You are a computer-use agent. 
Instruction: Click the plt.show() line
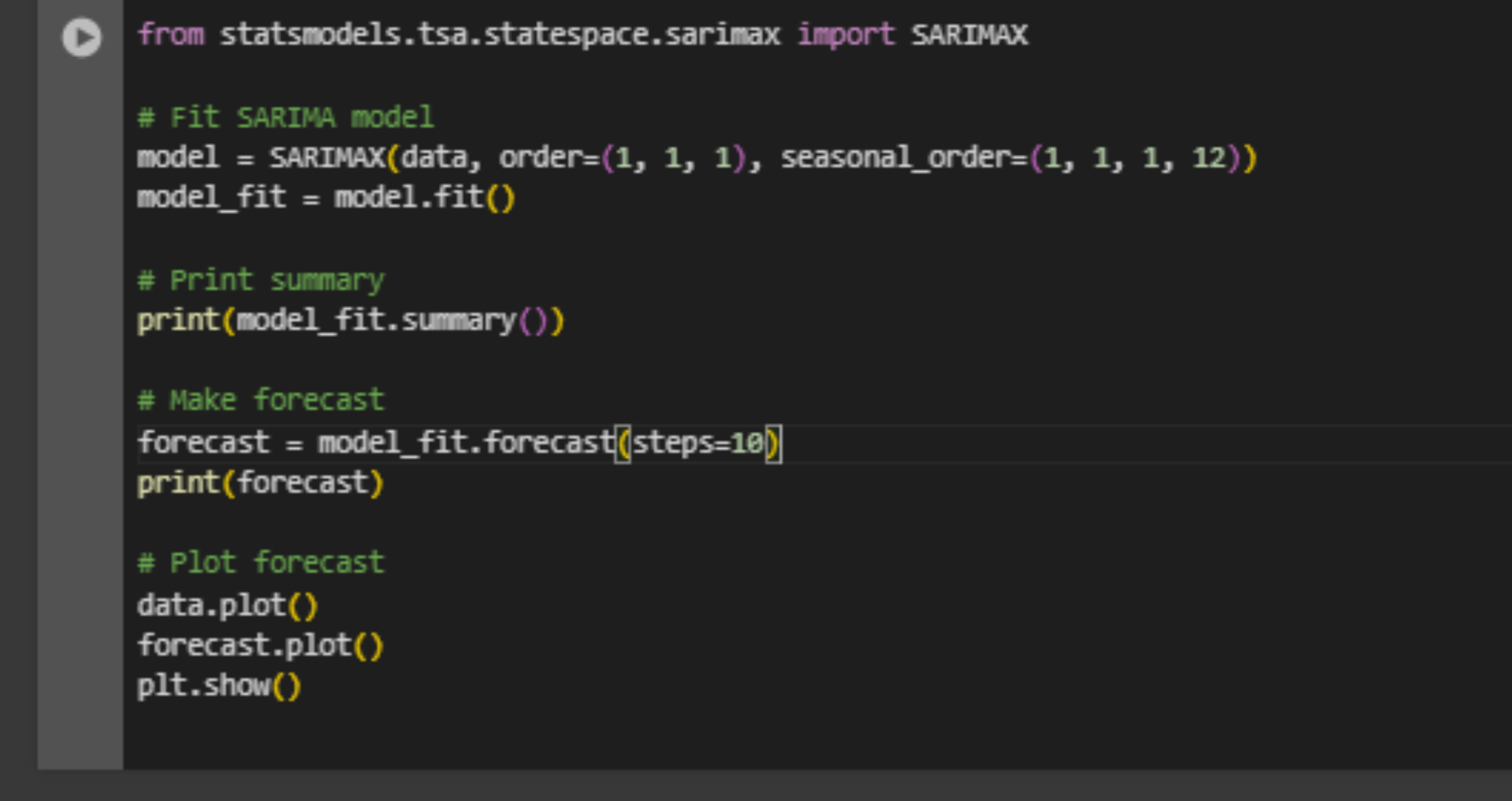(x=219, y=686)
